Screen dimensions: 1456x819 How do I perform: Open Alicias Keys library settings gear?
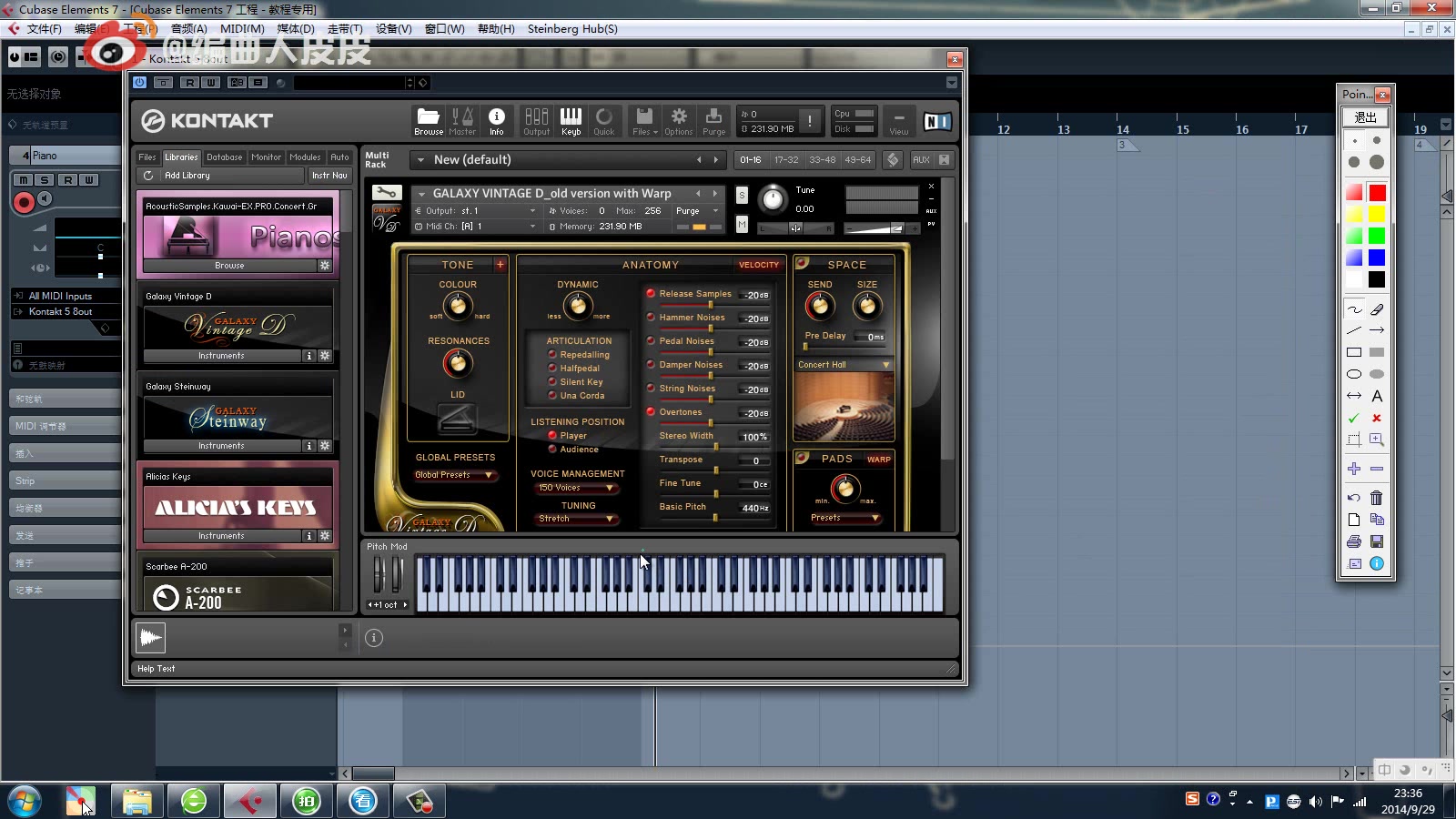[x=325, y=536]
